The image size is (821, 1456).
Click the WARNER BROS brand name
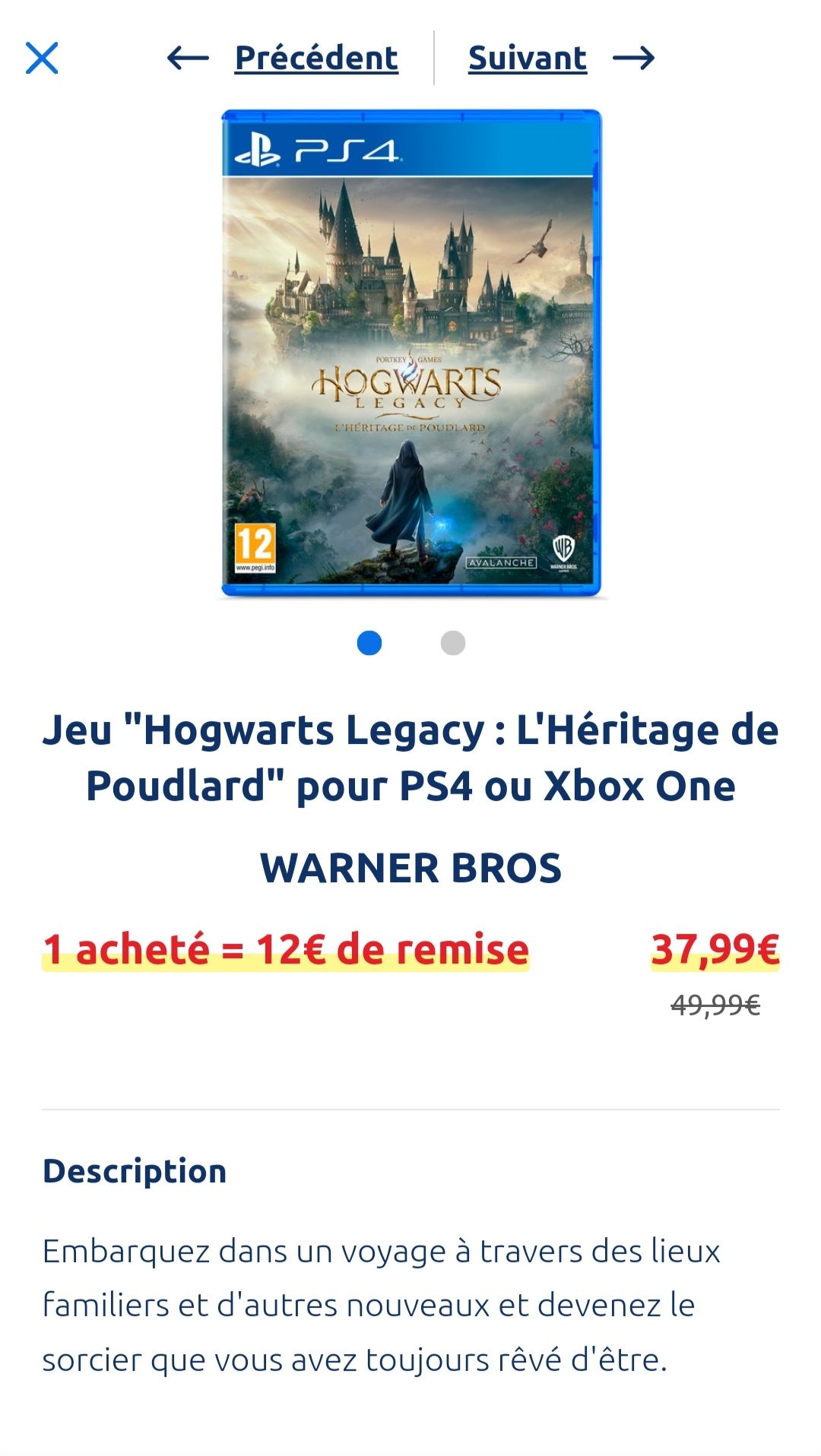point(410,868)
